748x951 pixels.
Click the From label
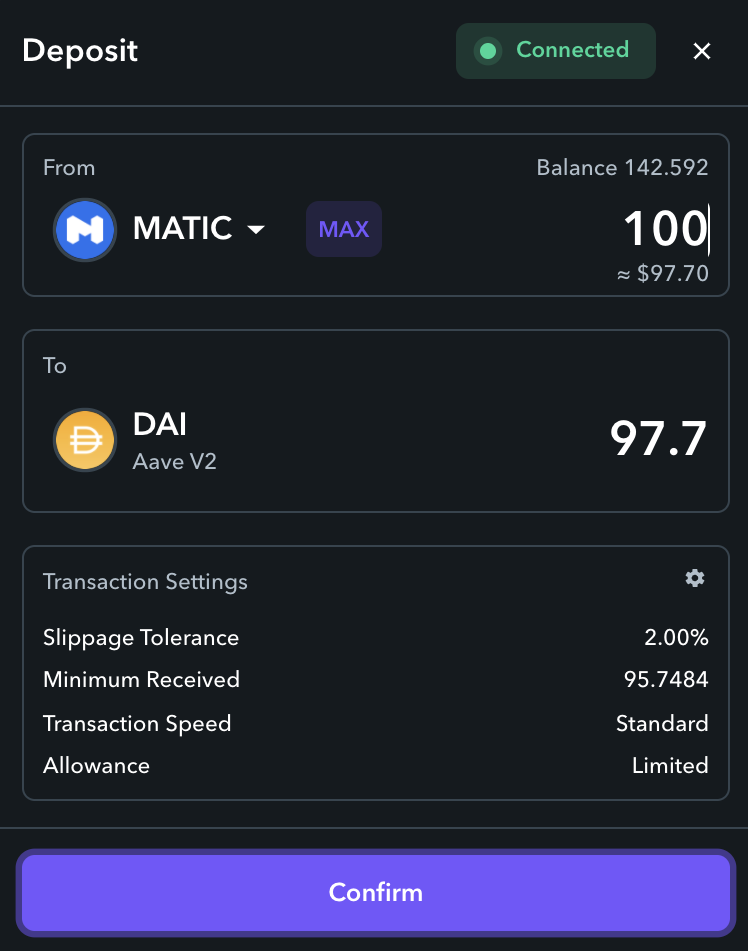click(x=69, y=167)
